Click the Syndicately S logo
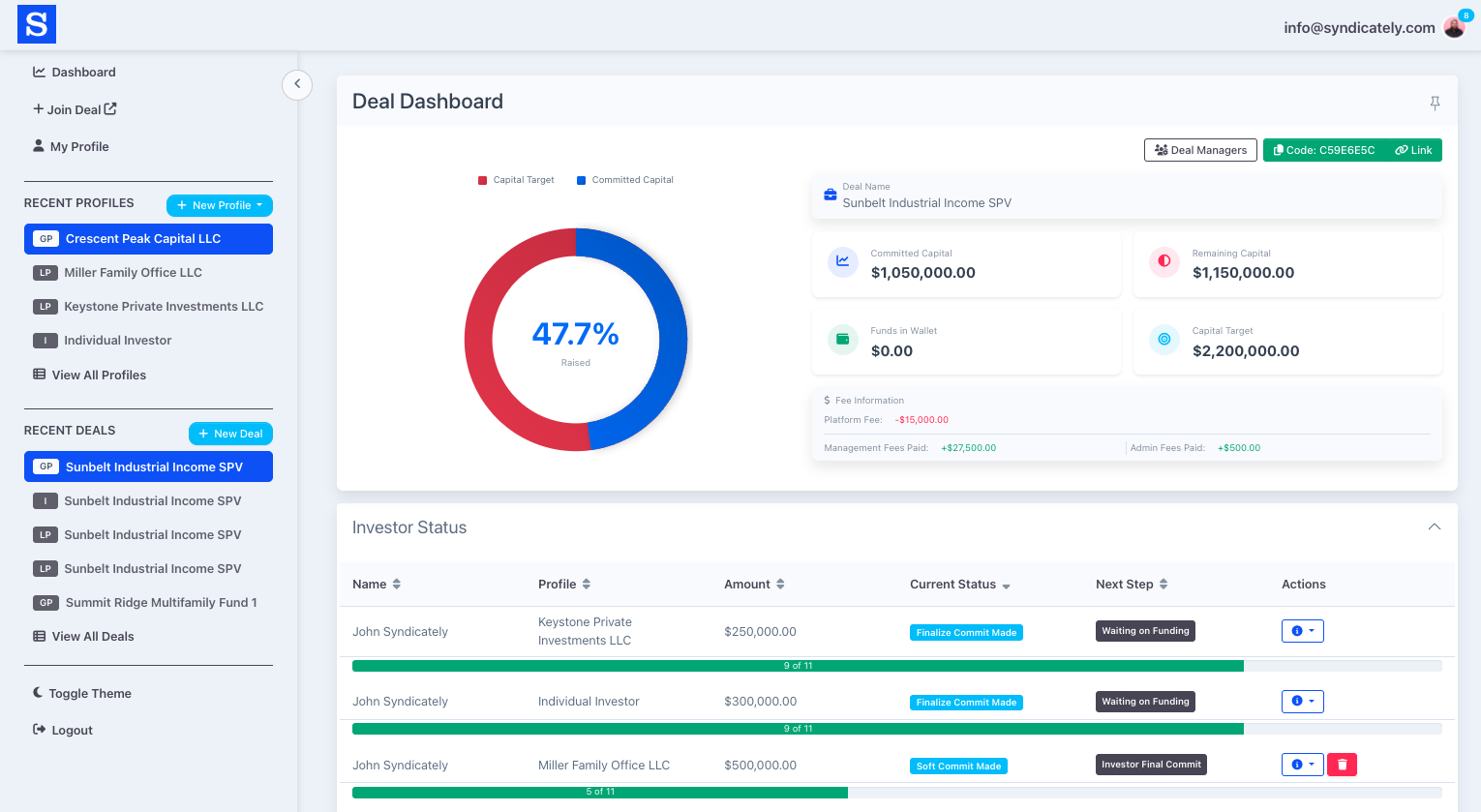 pos(37,24)
